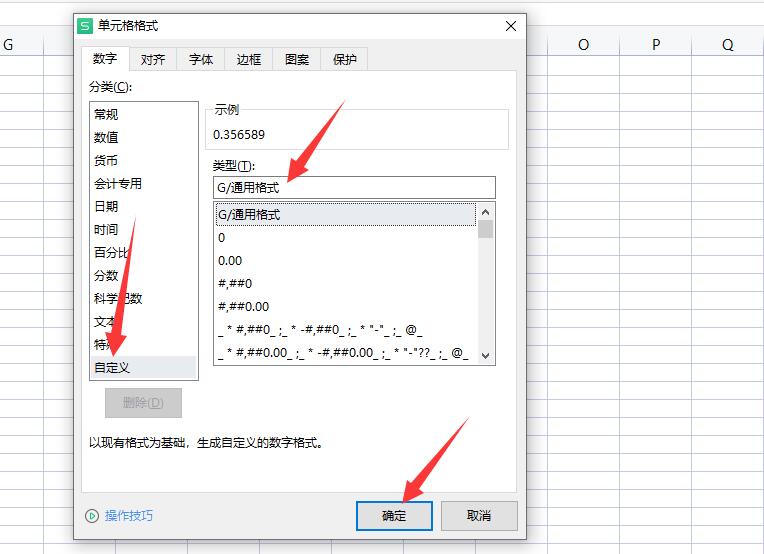Select 常规 in the category list

(106, 115)
